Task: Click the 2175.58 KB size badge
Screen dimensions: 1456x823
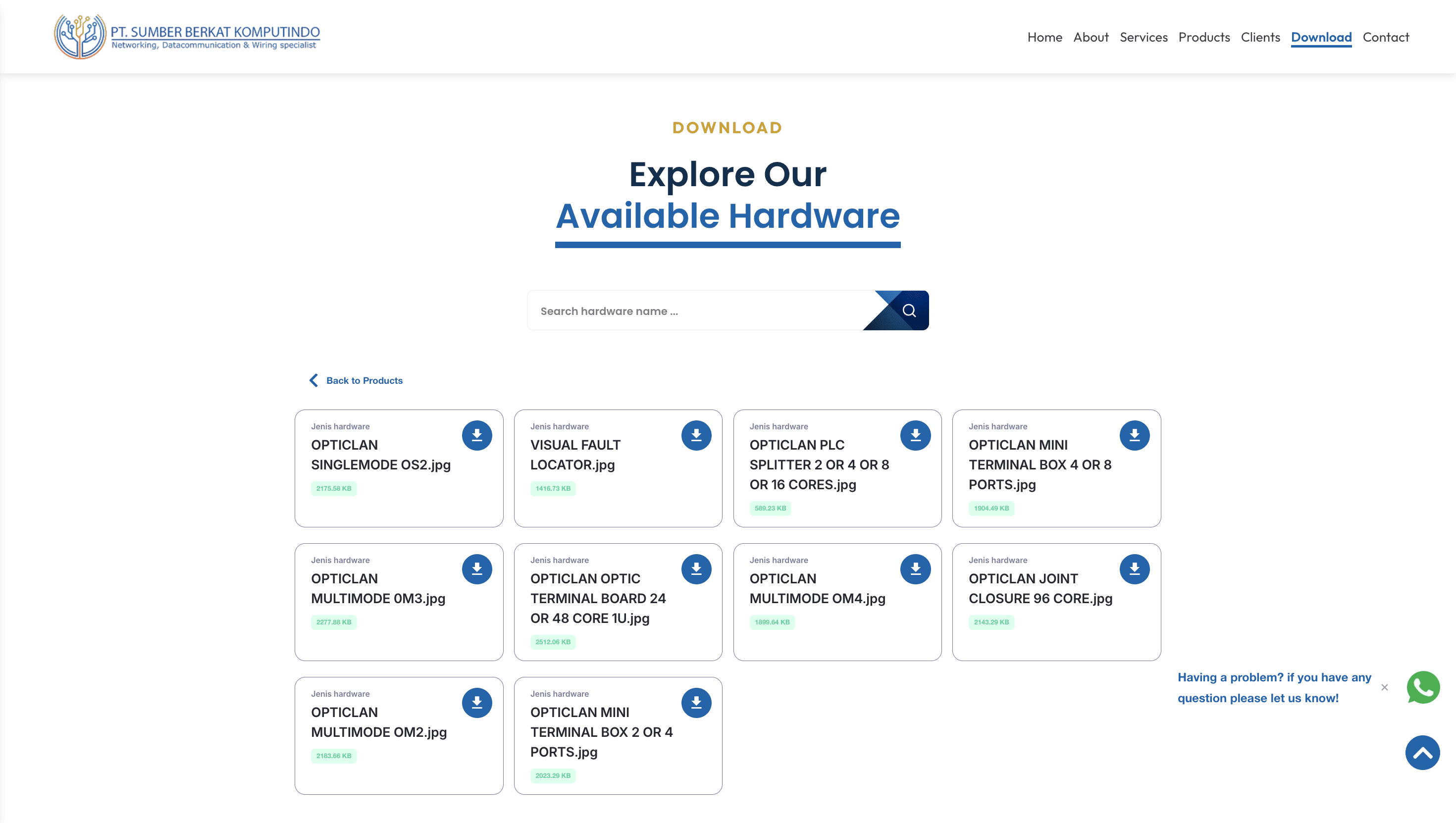Action: click(x=333, y=488)
